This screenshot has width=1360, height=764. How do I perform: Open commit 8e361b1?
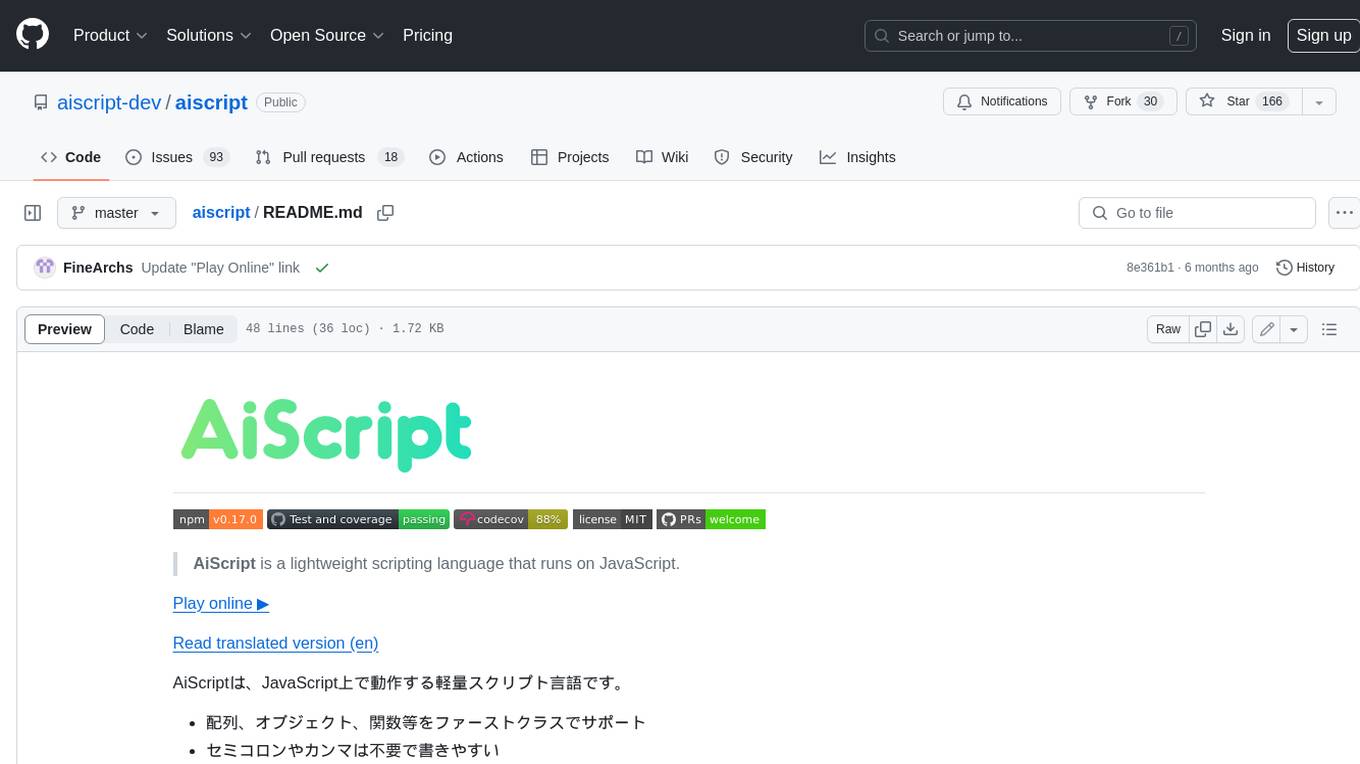tap(1150, 268)
